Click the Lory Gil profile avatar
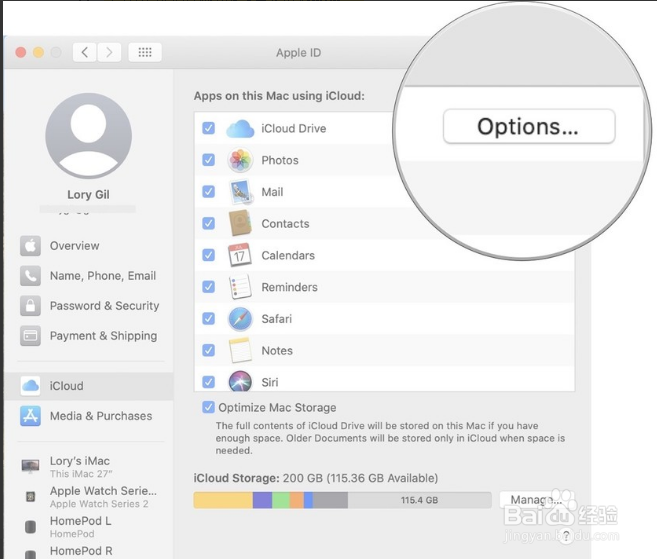 [x=88, y=136]
